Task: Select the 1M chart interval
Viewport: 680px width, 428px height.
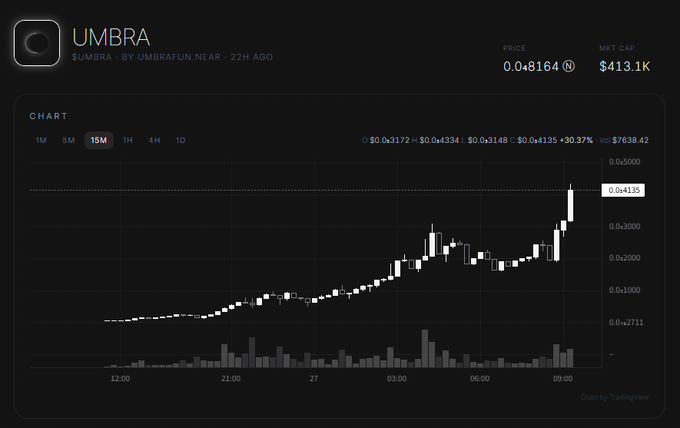Action: 41,140
